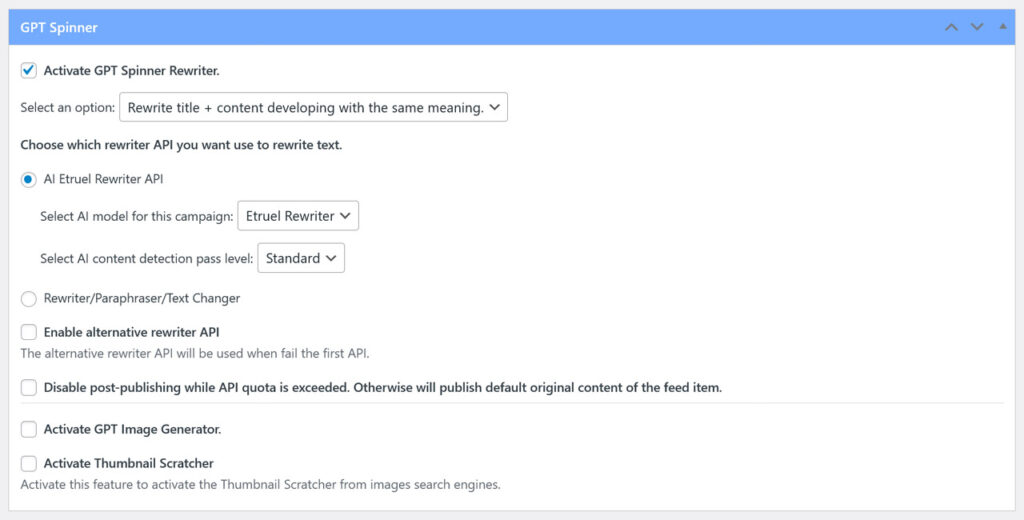The width and height of the screenshot is (1024, 520).
Task: Check Disable post-publishing while quota exceeded
Action: pos(29,387)
